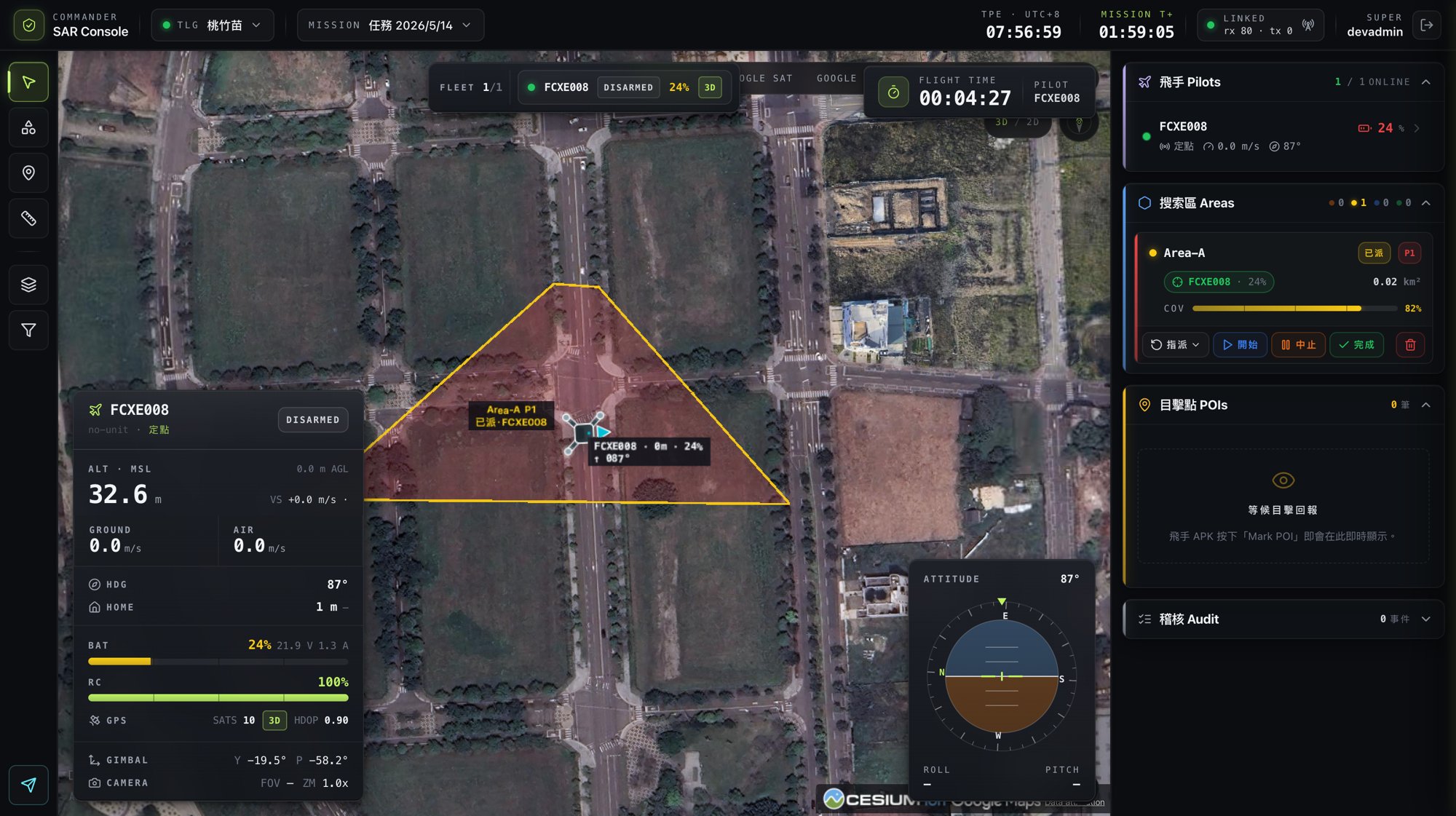This screenshot has width=1456, height=816.
Task: Toggle the LINKED rx/tx connection indicator
Action: click(1260, 25)
